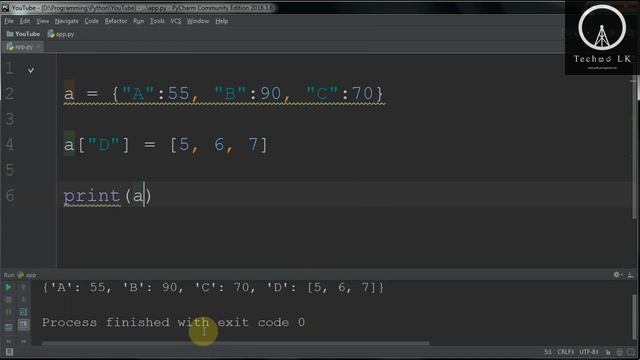Click the PyCharm app icon in title bar

click(x=5, y=7)
